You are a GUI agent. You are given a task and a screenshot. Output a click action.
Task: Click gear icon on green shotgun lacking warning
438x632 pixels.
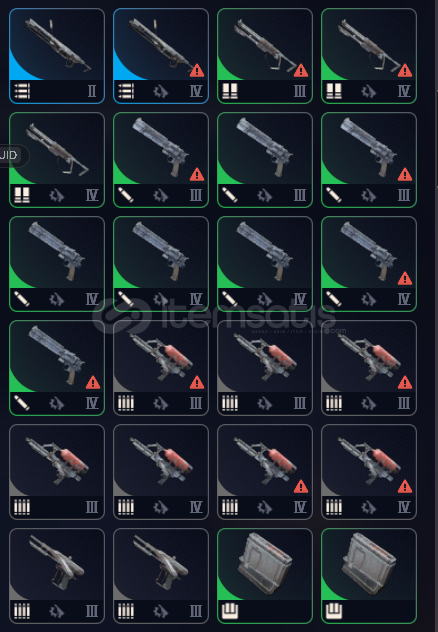click(x=56, y=195)
